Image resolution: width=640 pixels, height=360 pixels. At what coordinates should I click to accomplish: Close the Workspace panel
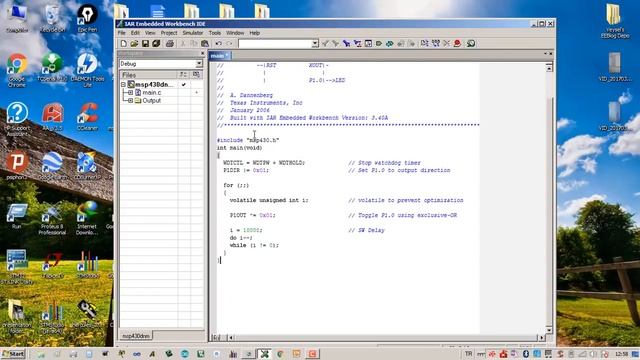pyautogui.click(x=202, y=53)
